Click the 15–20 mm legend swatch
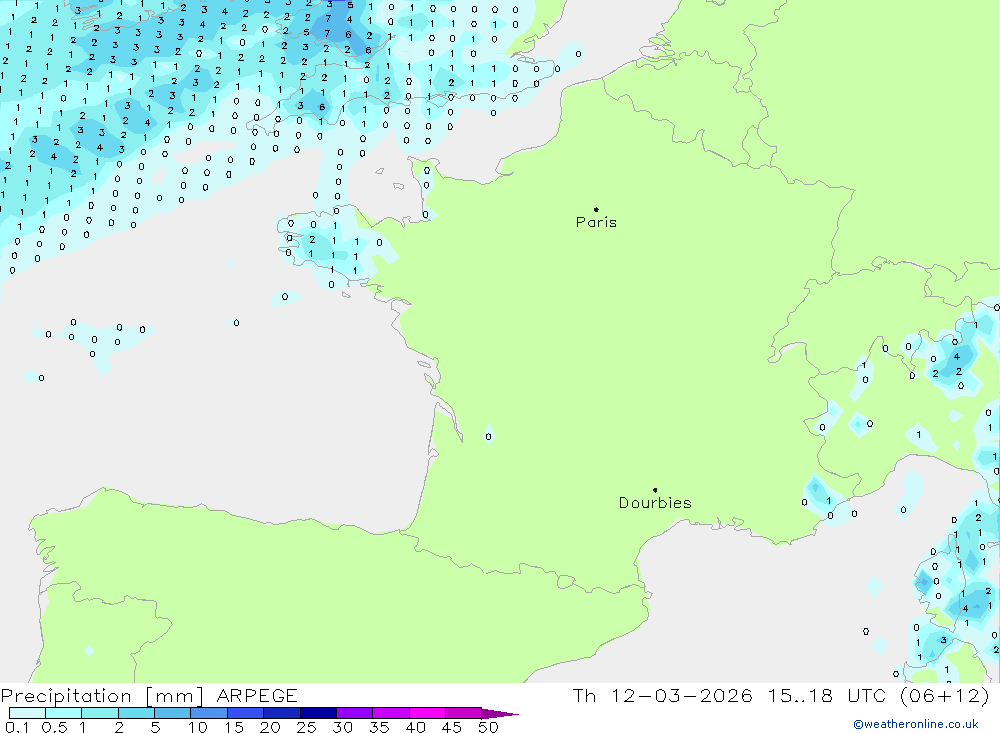Screen dimensions: 1000x733 pos(245,713)
